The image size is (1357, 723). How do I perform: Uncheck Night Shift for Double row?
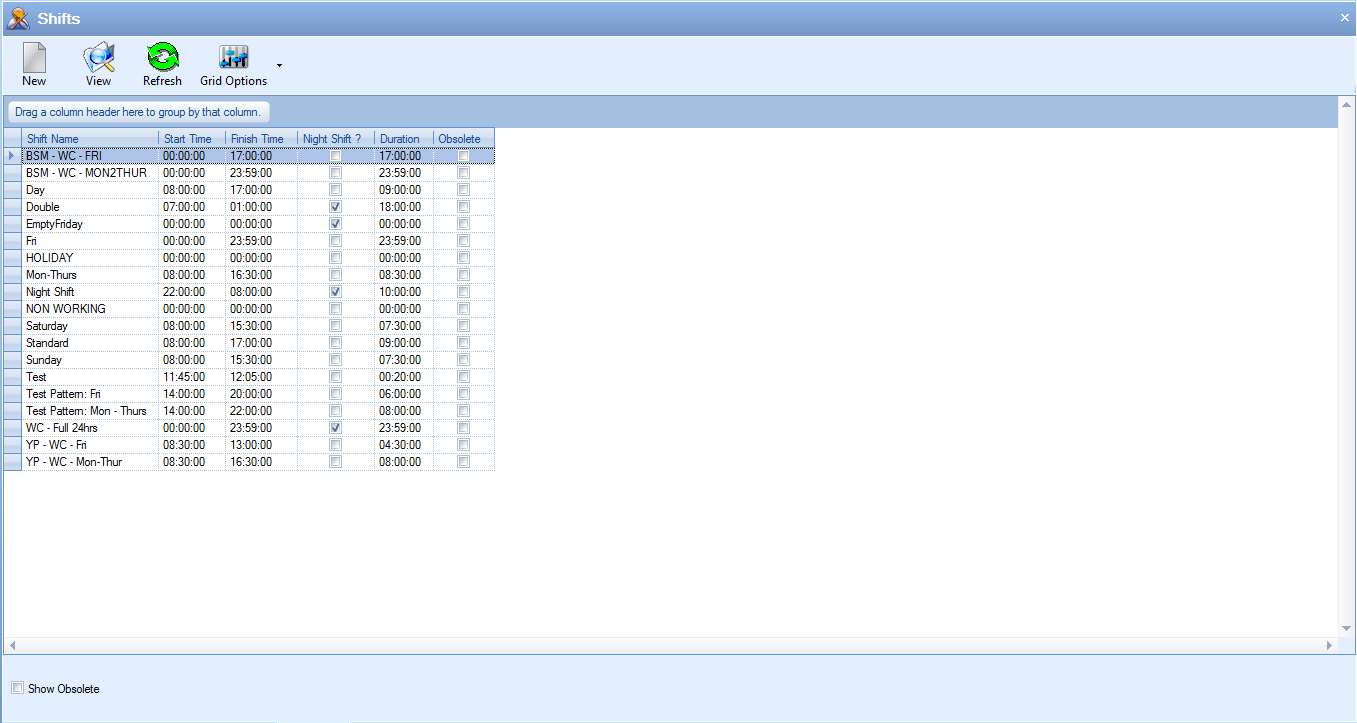[336, 207]
